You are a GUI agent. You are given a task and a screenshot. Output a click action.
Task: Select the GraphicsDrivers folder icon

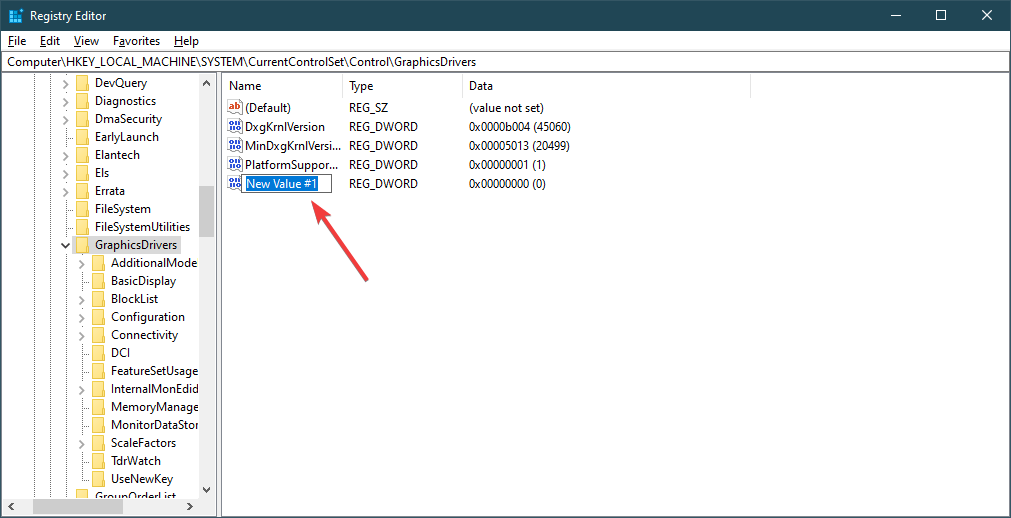pos(82,245)
